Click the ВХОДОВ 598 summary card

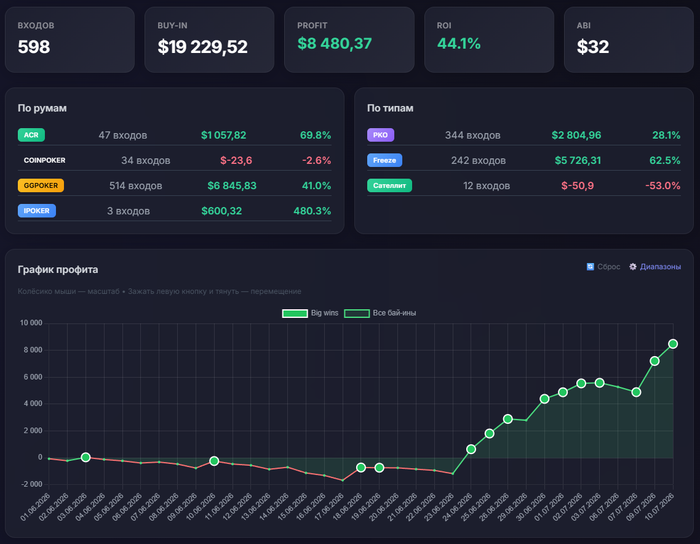click(70, 40)
